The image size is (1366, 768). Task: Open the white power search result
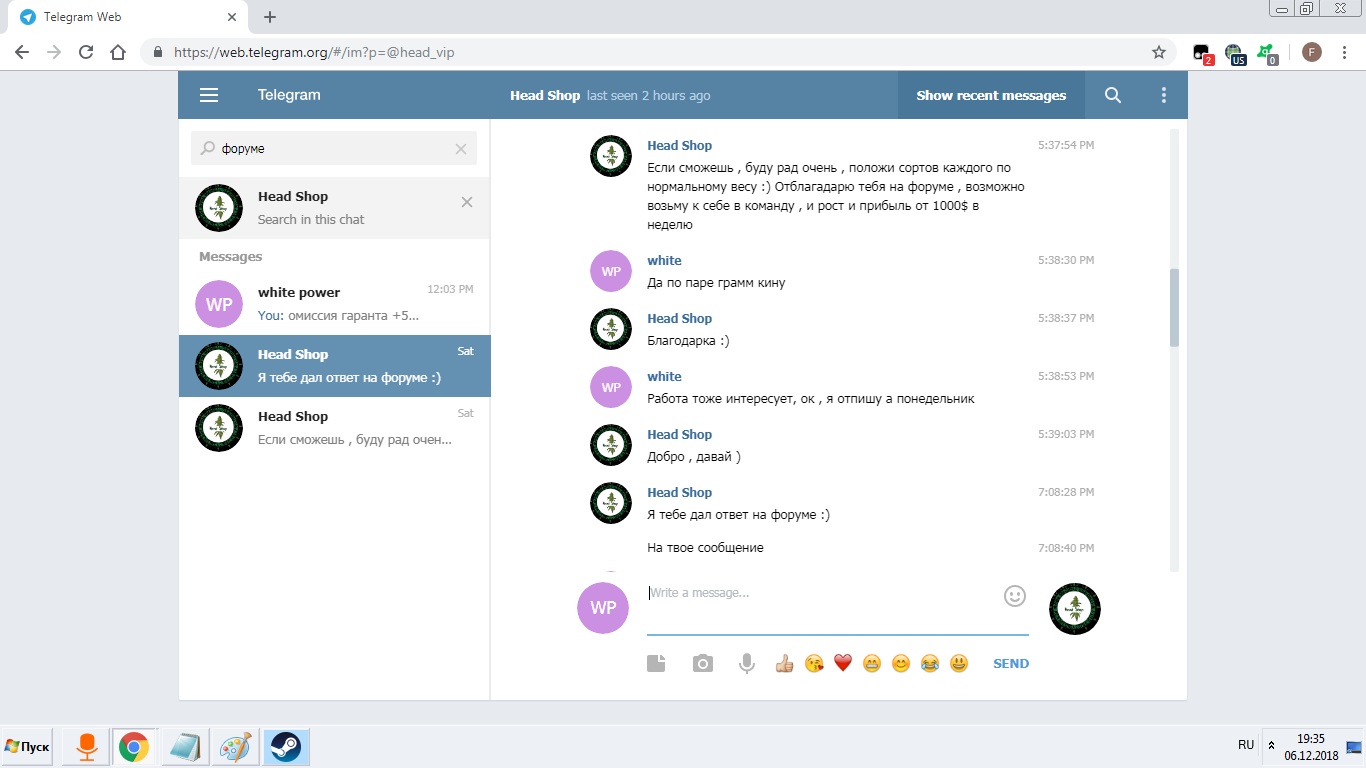pyautogui.click(x=334, y=304)
